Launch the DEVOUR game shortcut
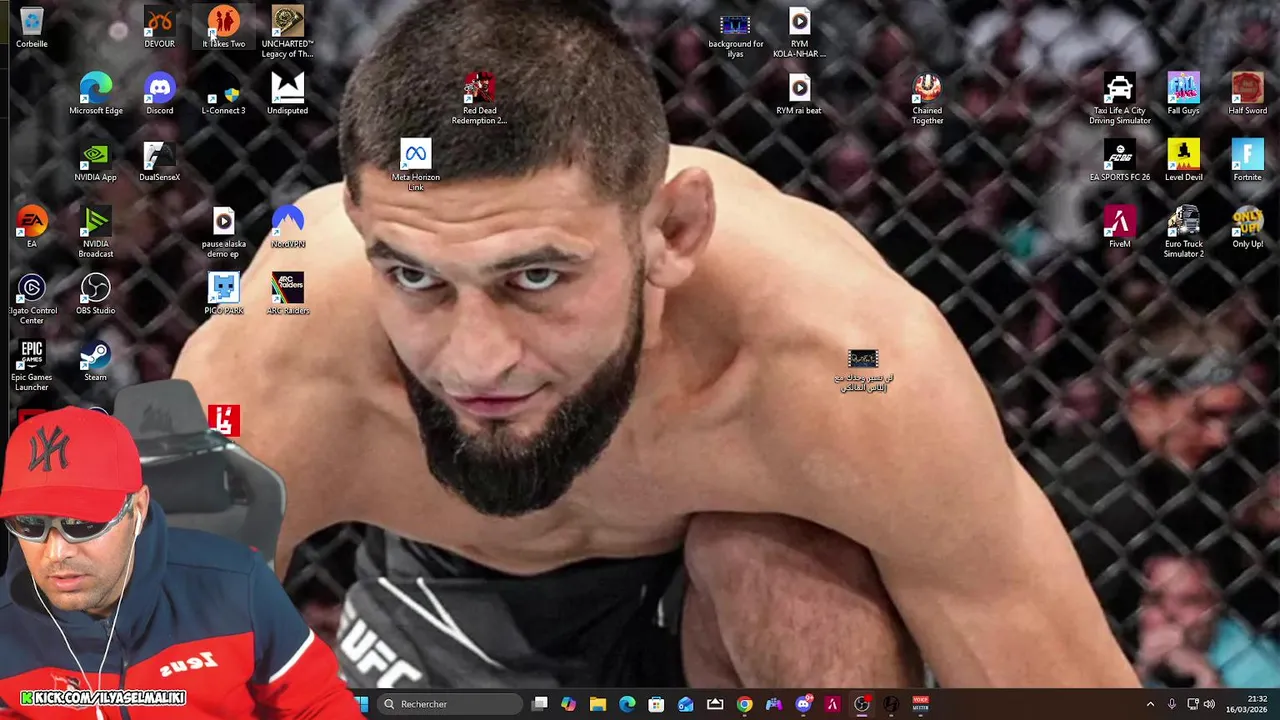 coord(159,28)
